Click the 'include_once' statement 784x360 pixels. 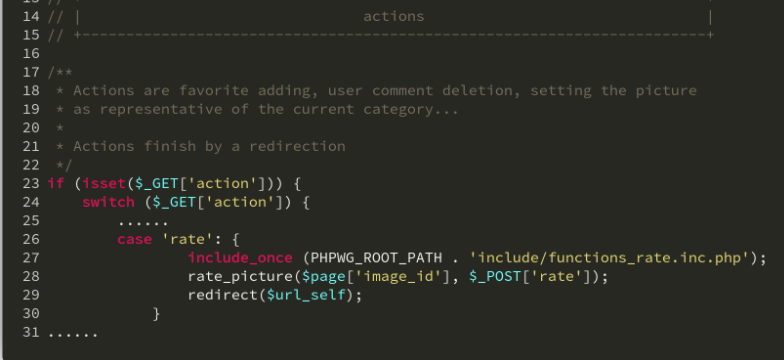pos(240,258)
